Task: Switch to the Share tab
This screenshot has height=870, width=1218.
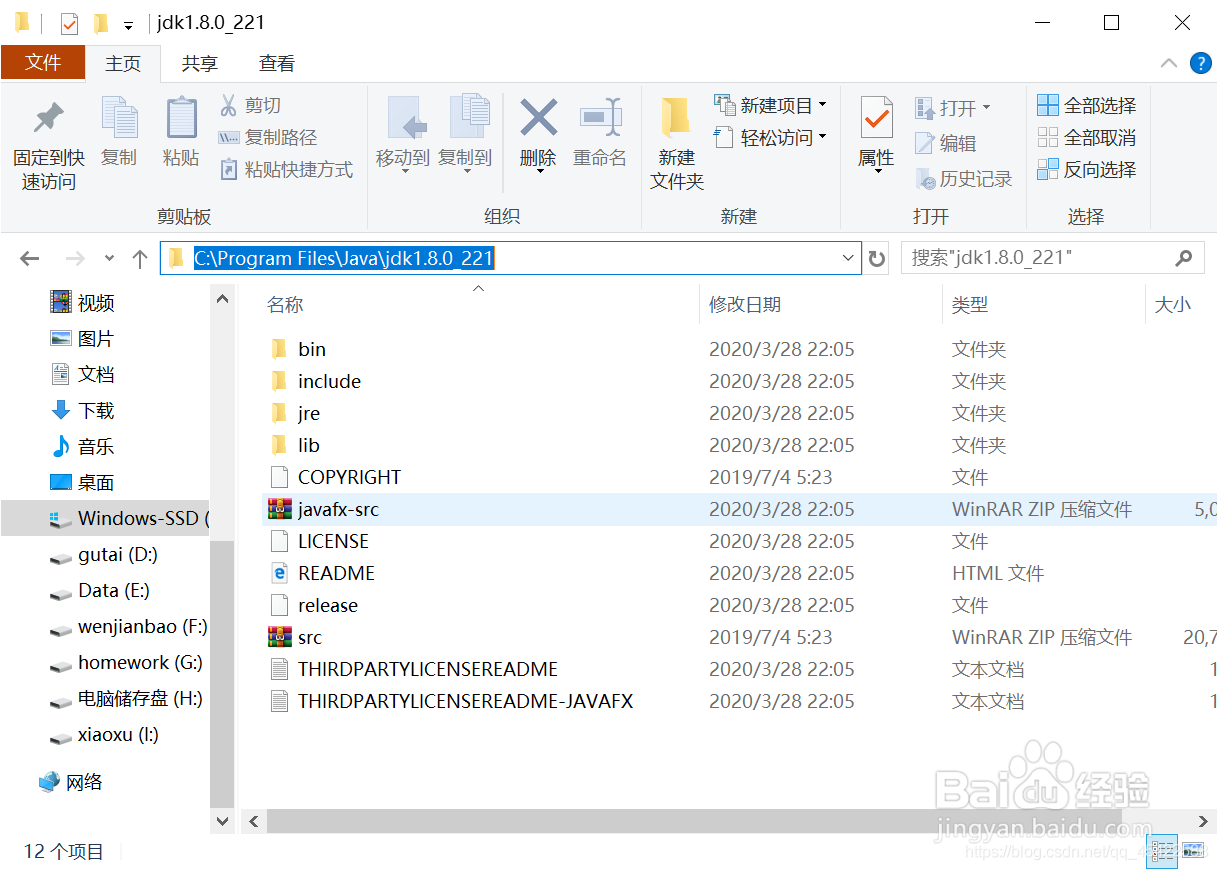Action: (199, 63)
